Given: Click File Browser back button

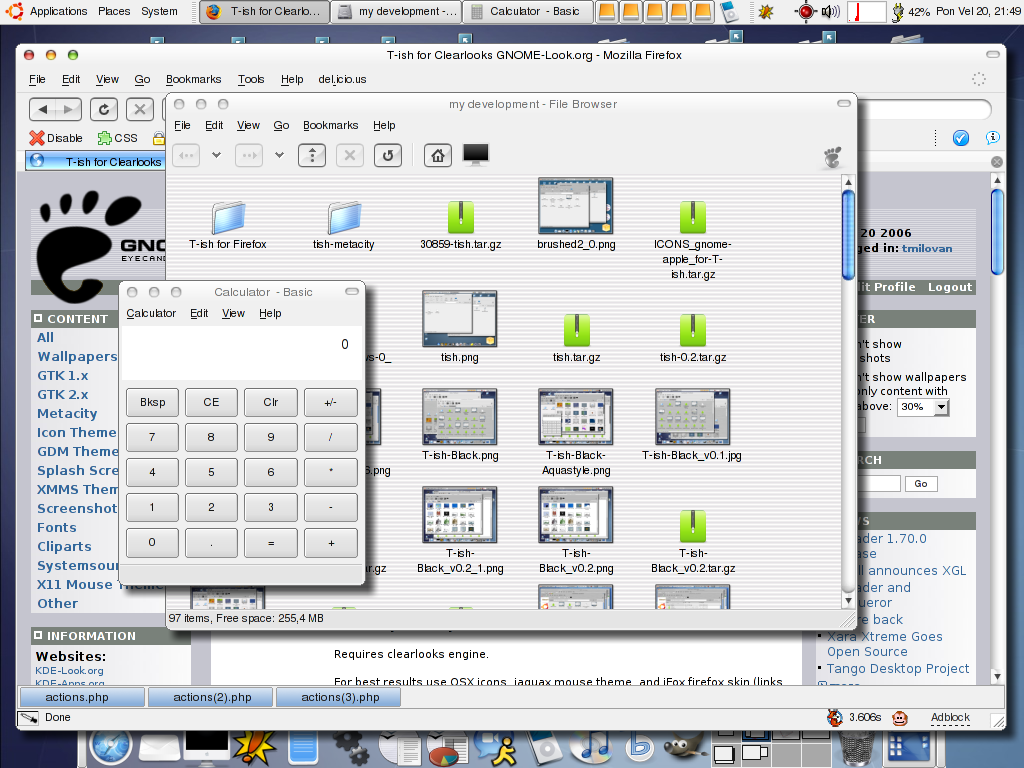Looking at the screenshot, I should pyautogui.click(x=186, y=155).
